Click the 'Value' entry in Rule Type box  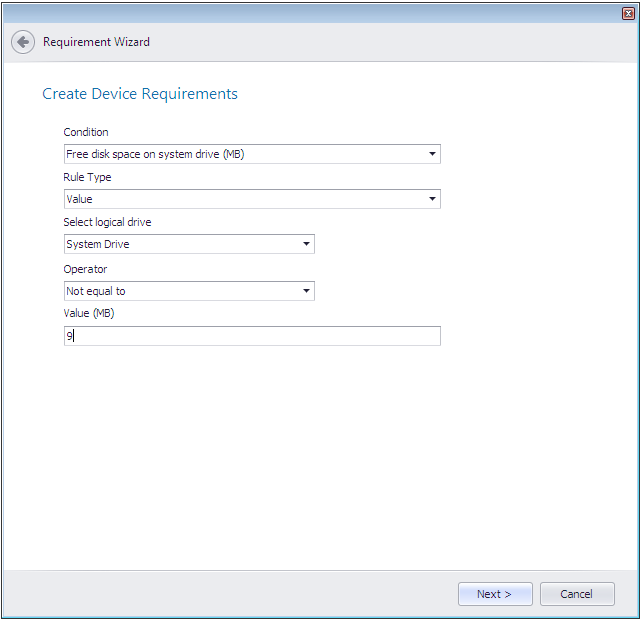pyautogui.click(x=79, y=199)
